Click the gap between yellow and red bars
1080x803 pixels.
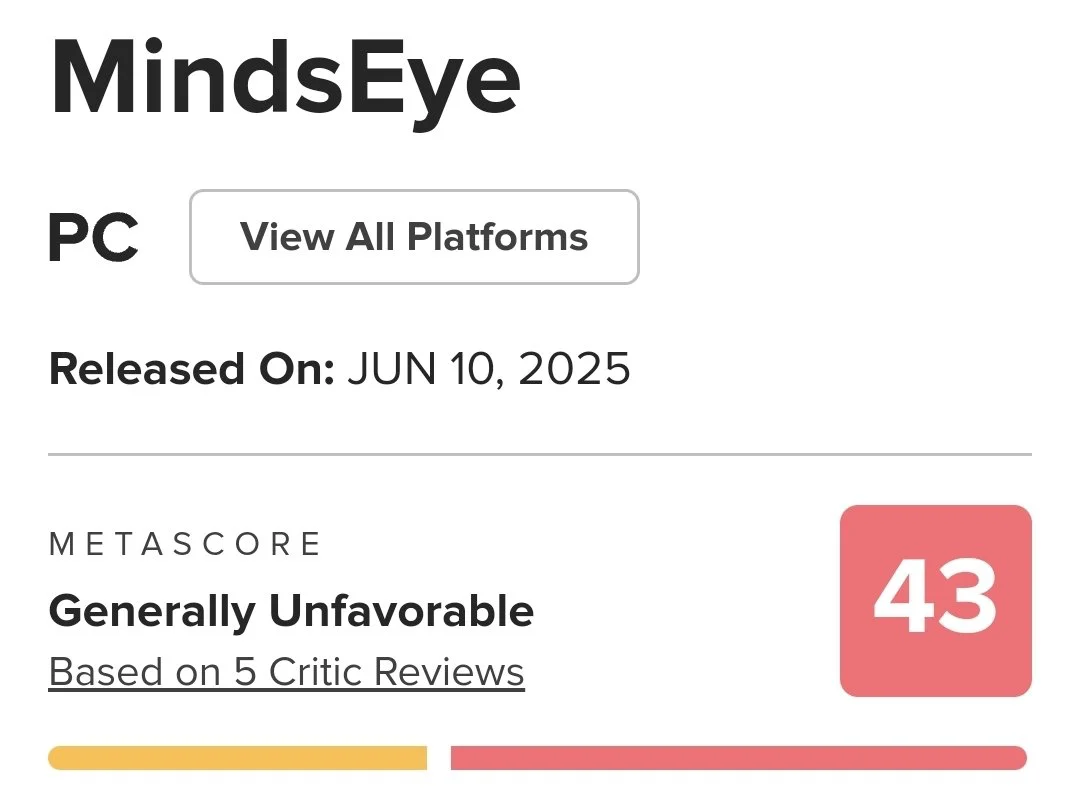439,758
